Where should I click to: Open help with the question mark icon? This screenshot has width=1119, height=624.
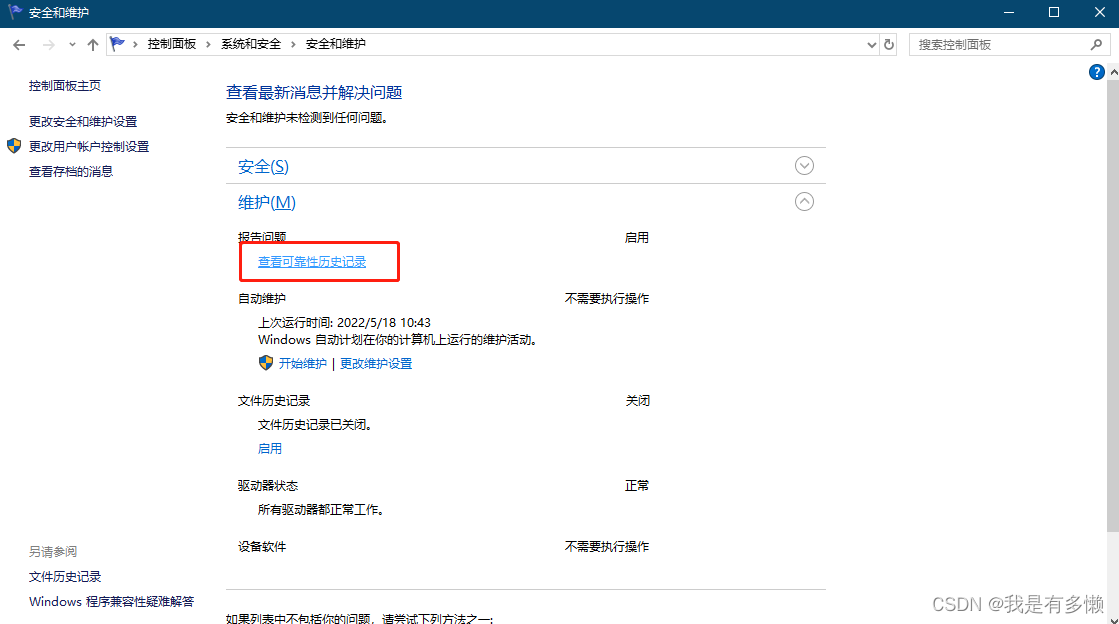1096,72
